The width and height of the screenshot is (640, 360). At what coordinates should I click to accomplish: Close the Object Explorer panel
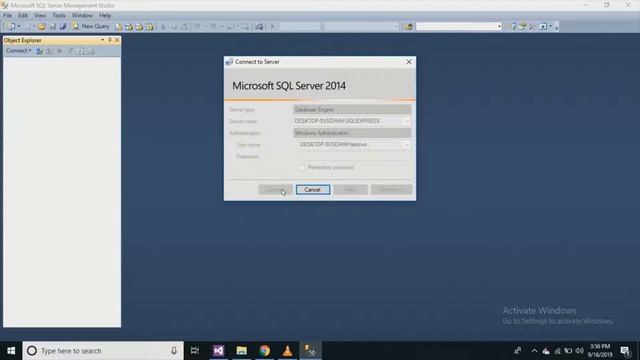(x=117, y=40)
